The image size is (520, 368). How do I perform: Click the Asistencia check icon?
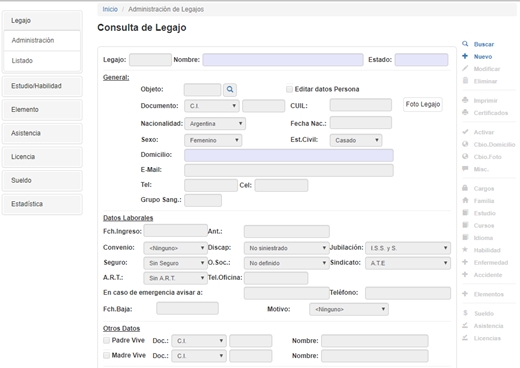(465, 325)
